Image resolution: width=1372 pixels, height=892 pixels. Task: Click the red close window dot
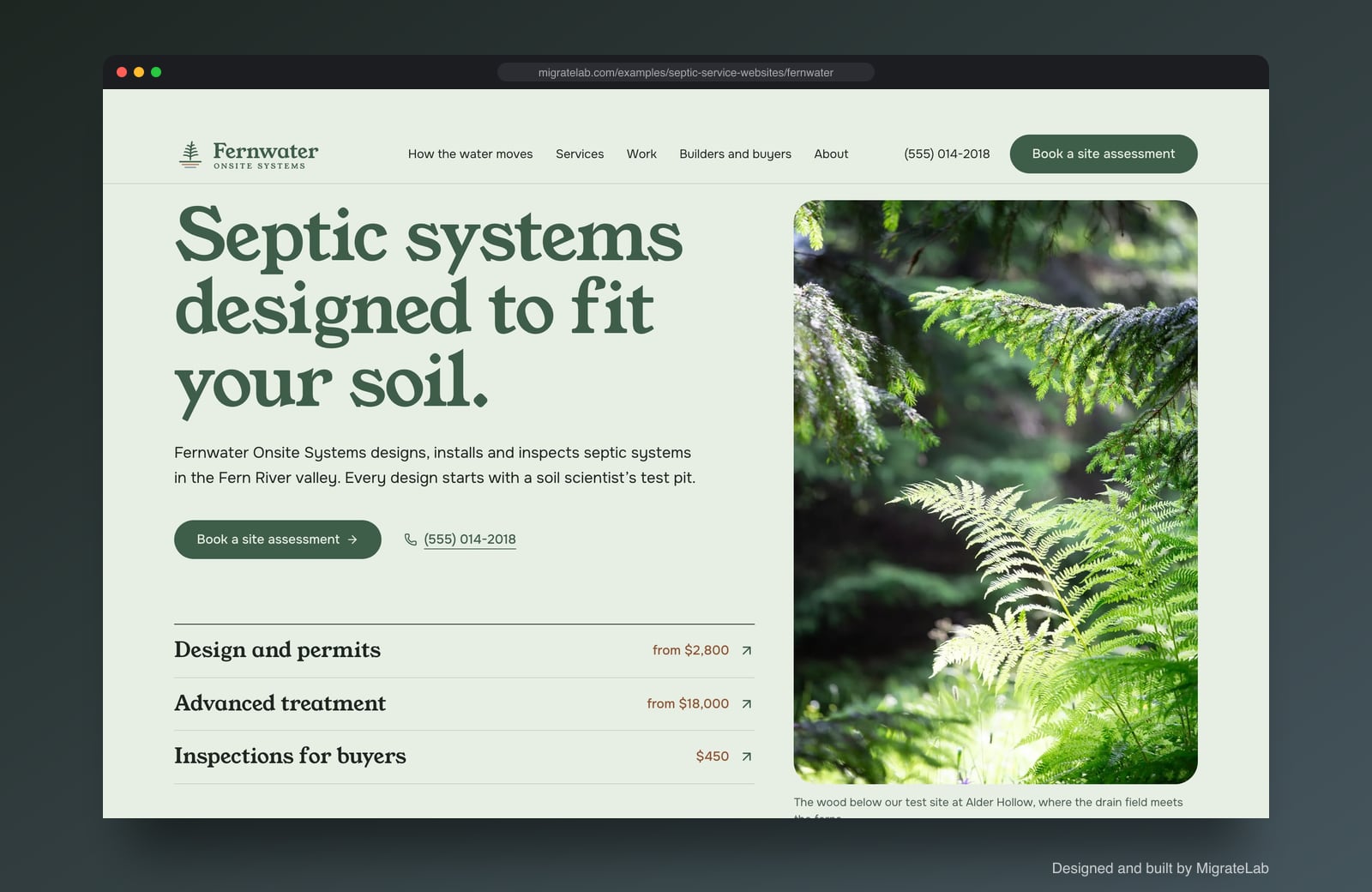(x=122, y=72)
